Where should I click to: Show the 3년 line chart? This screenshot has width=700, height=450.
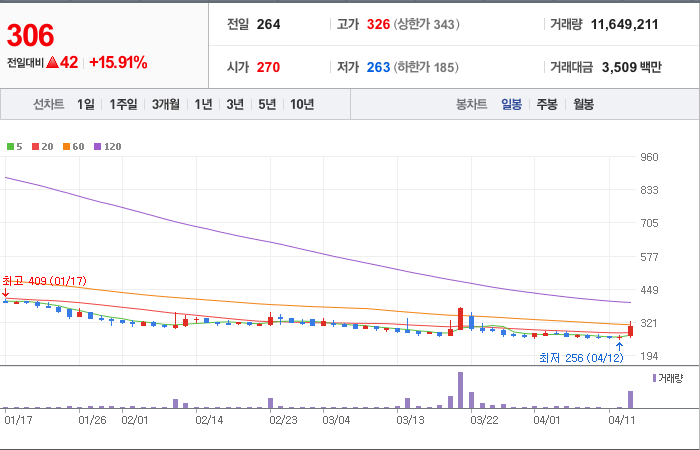click(235, 104)
